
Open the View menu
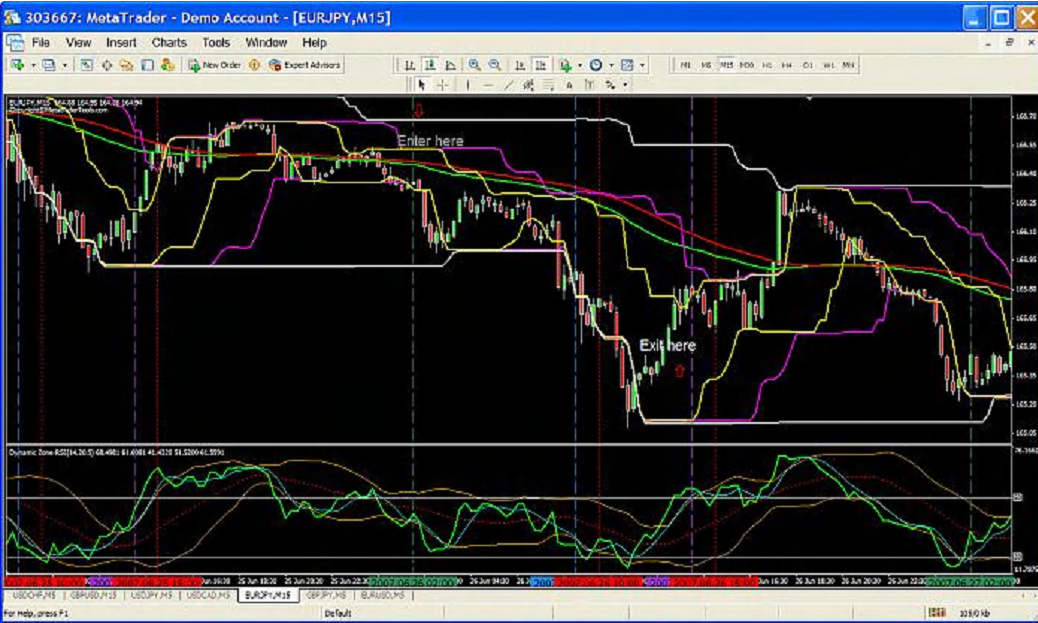(x=78, y=42)
